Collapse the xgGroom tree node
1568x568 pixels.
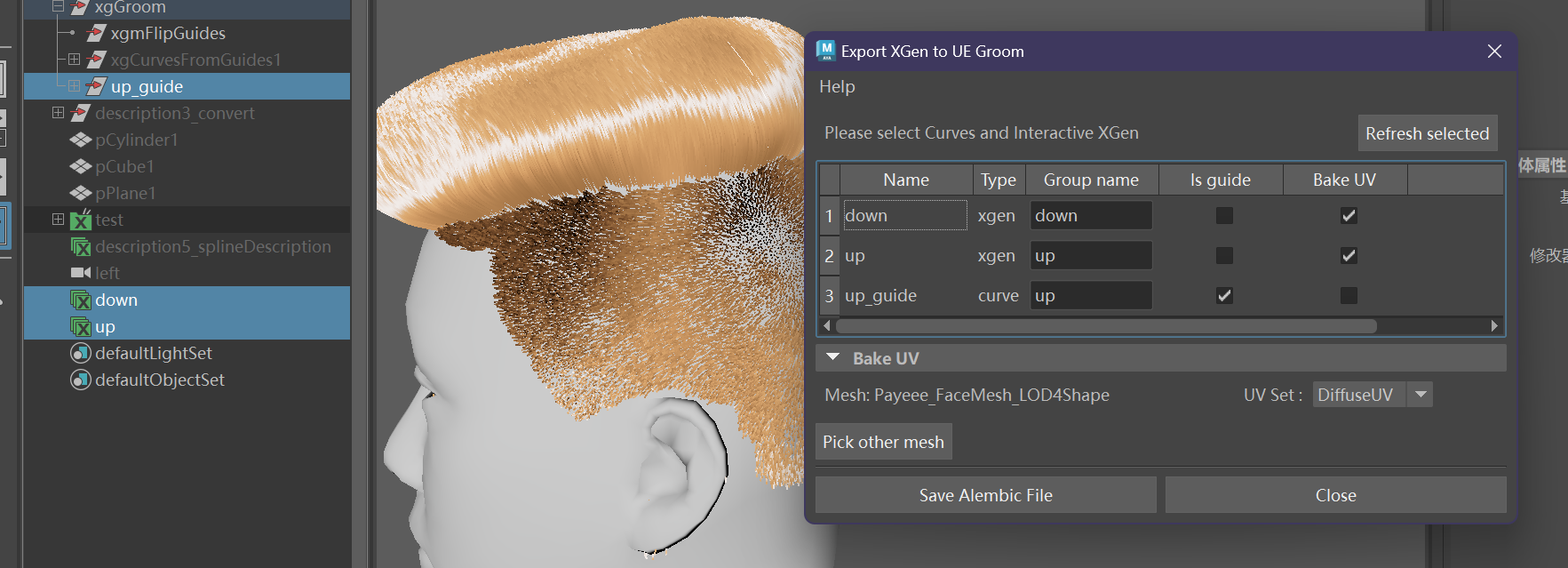(58, 6)
